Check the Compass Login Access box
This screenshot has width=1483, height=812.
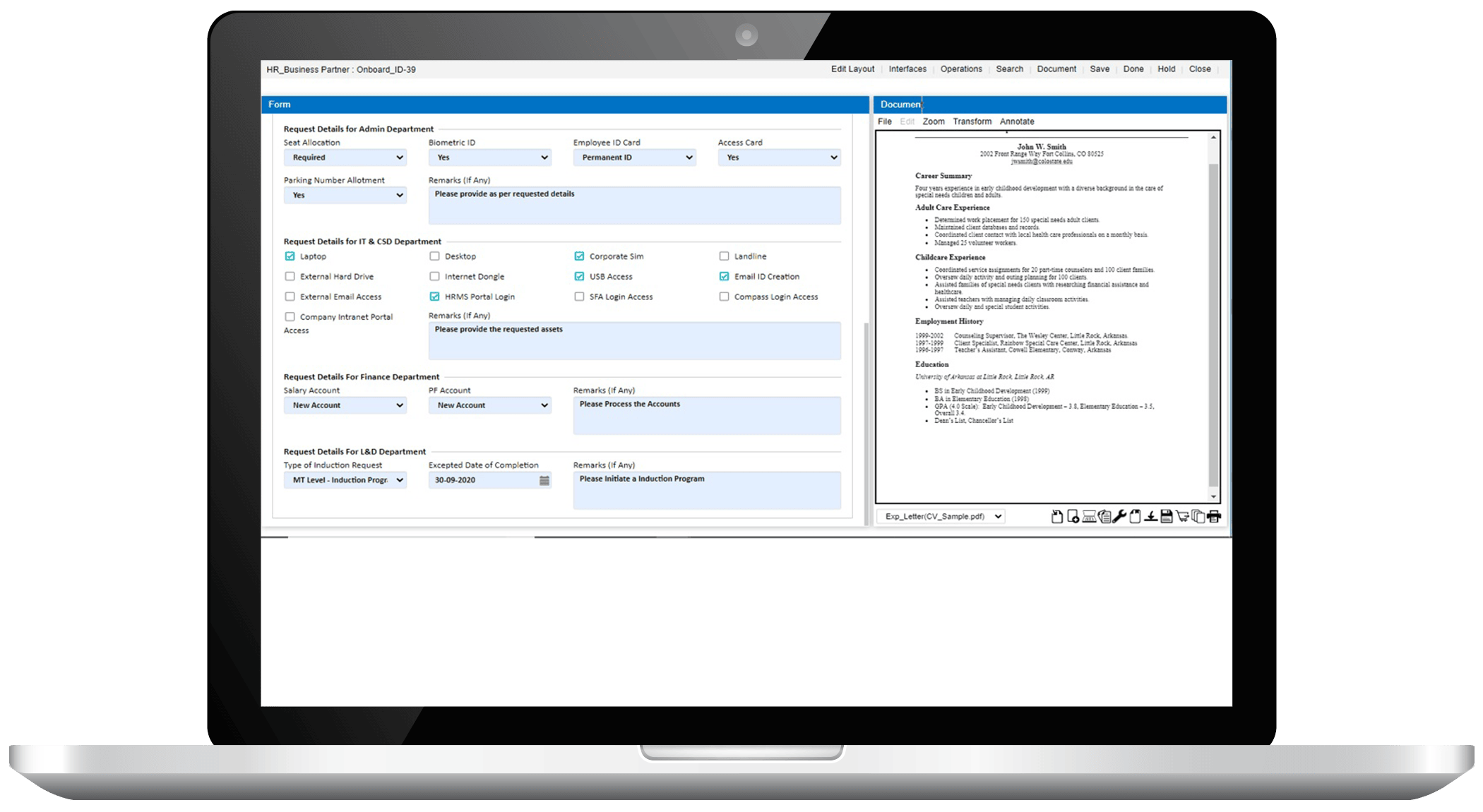coord(724,297)
